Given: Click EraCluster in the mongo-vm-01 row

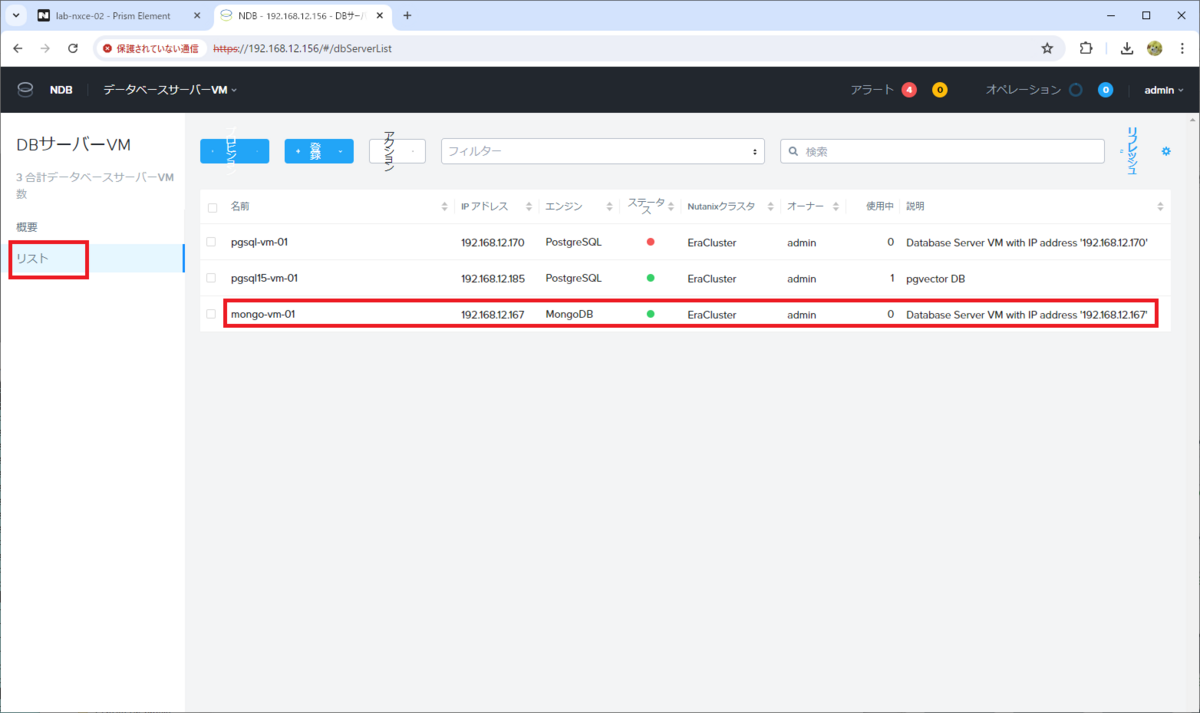Looking at the screenshot, I should (x=712, y=314).
